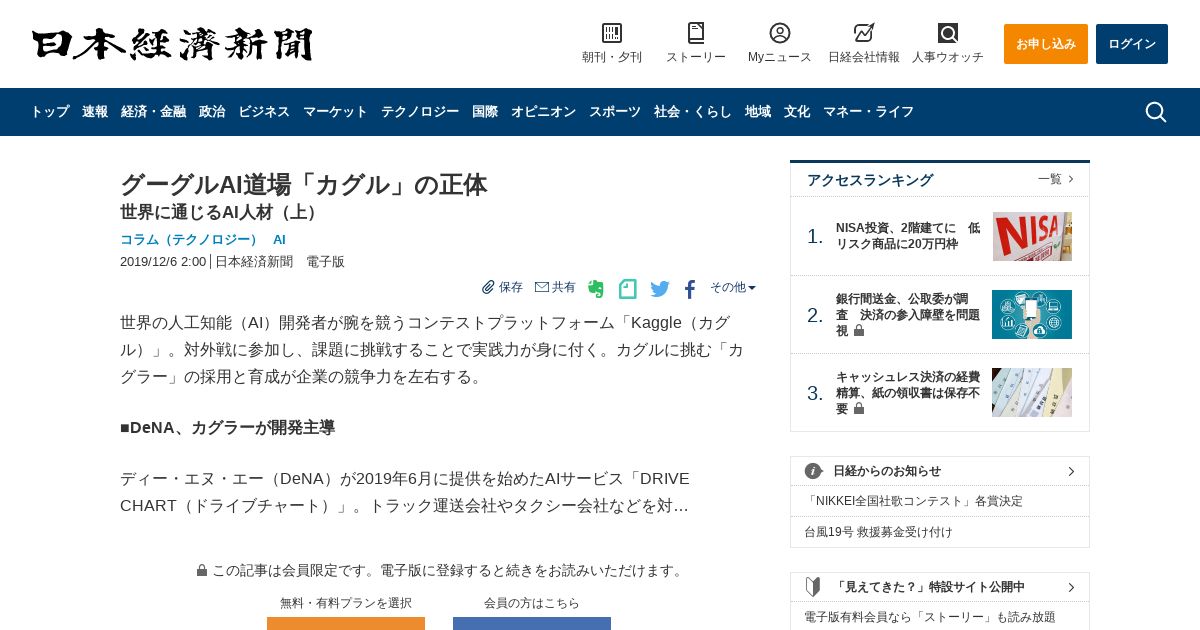Open the ストーリー icon
The width and height of the screenshot is (1200, 630).
pyautogui.click(x=696, y=33)
